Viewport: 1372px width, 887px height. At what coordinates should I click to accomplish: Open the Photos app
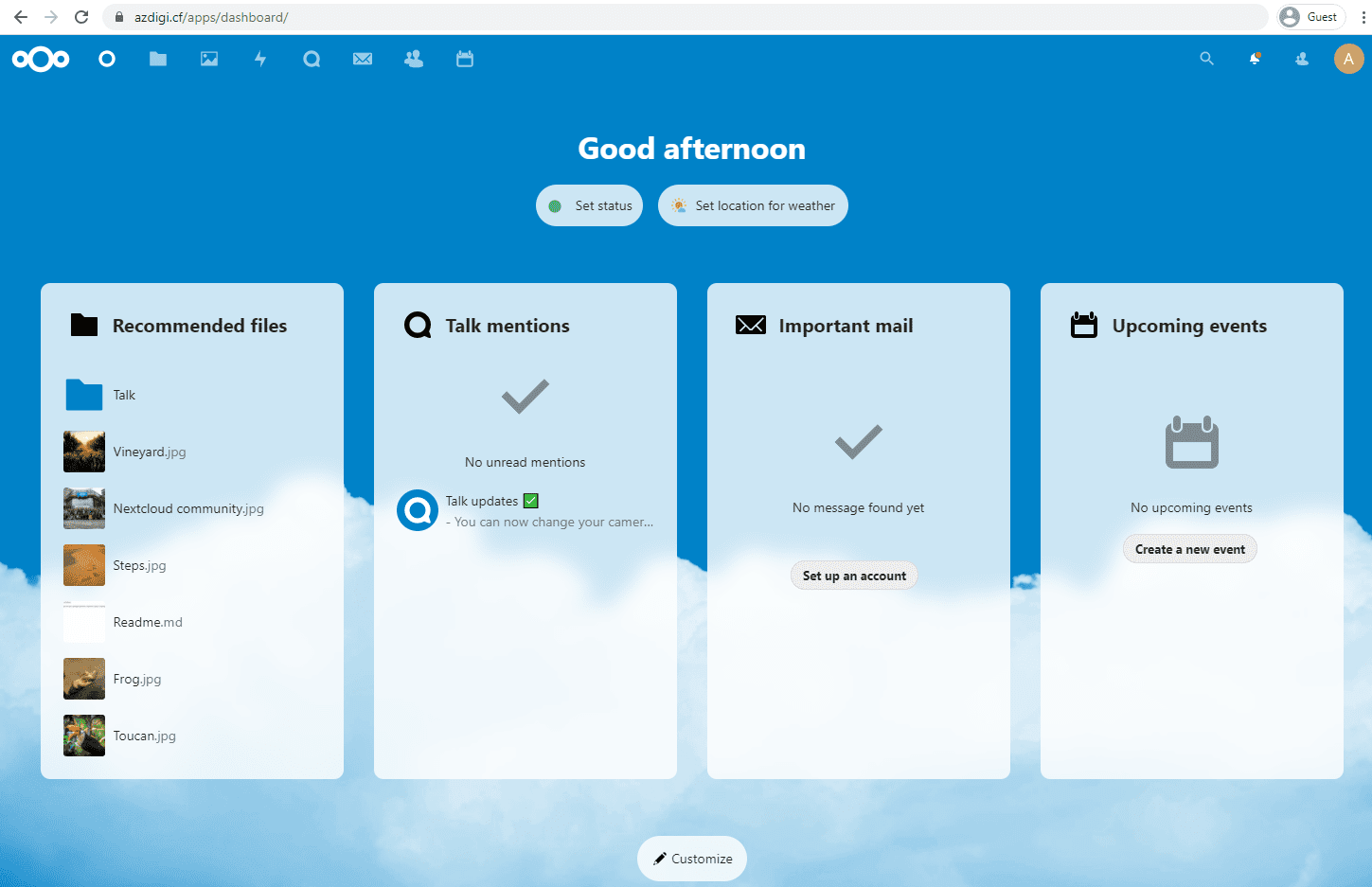click(208, 59)
